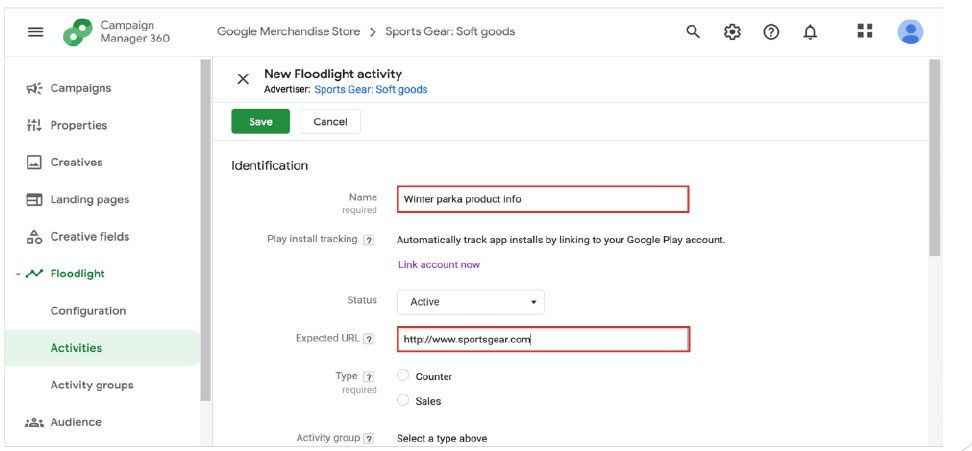Select the Sales type radio button
The width and height of the screenshot is (972, 451).
click(403, 400)
